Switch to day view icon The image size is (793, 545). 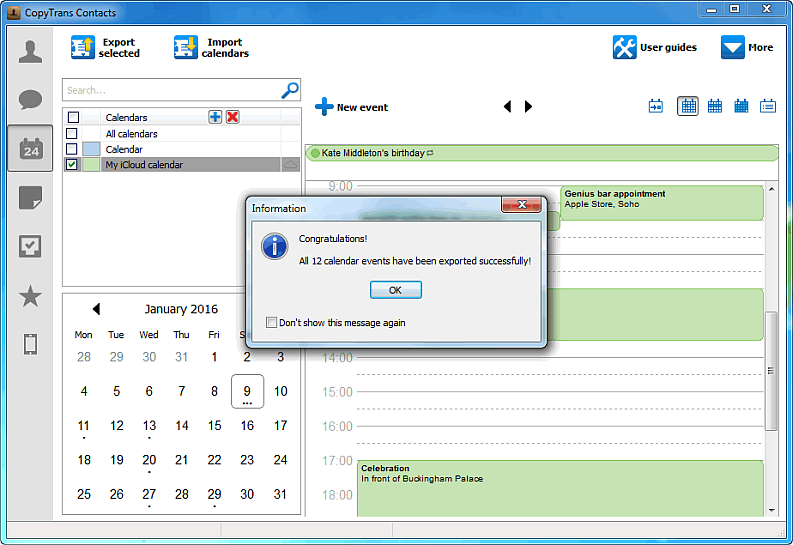pyautogui.click(x=688, y=106)
